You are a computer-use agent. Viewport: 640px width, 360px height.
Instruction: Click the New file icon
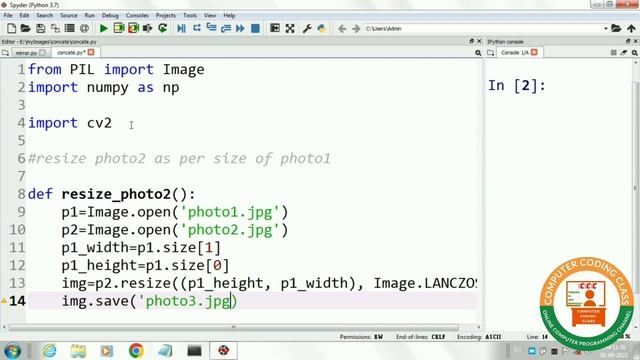[11, 28]
